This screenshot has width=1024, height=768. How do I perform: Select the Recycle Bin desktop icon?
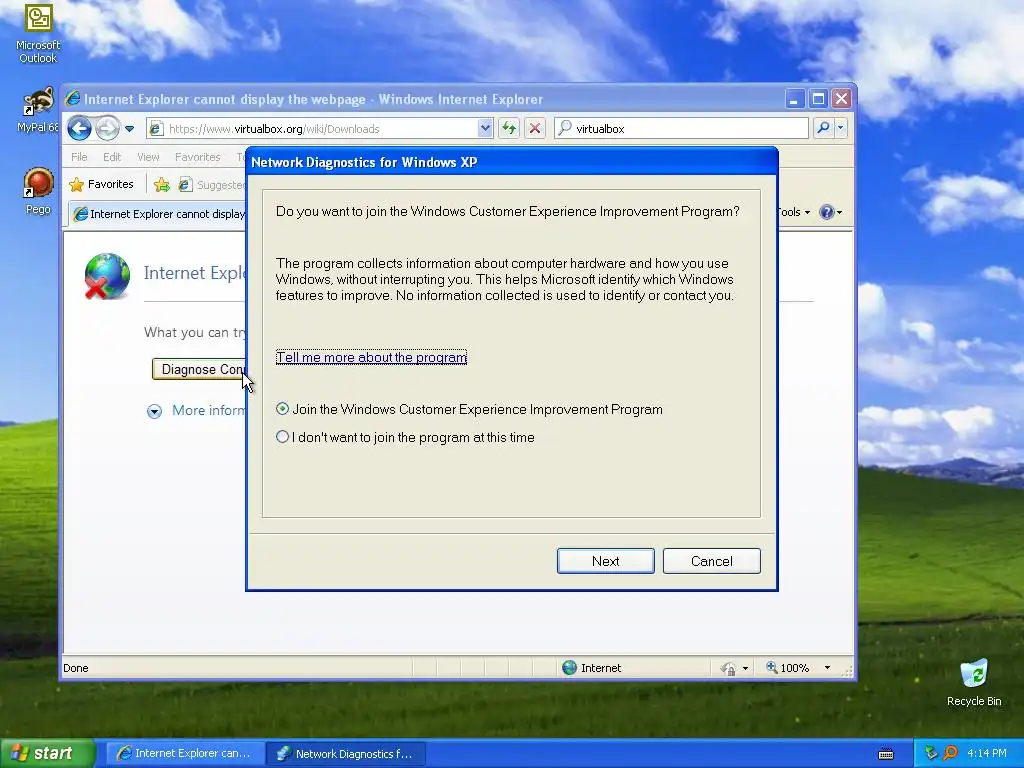tap(974, 682)
